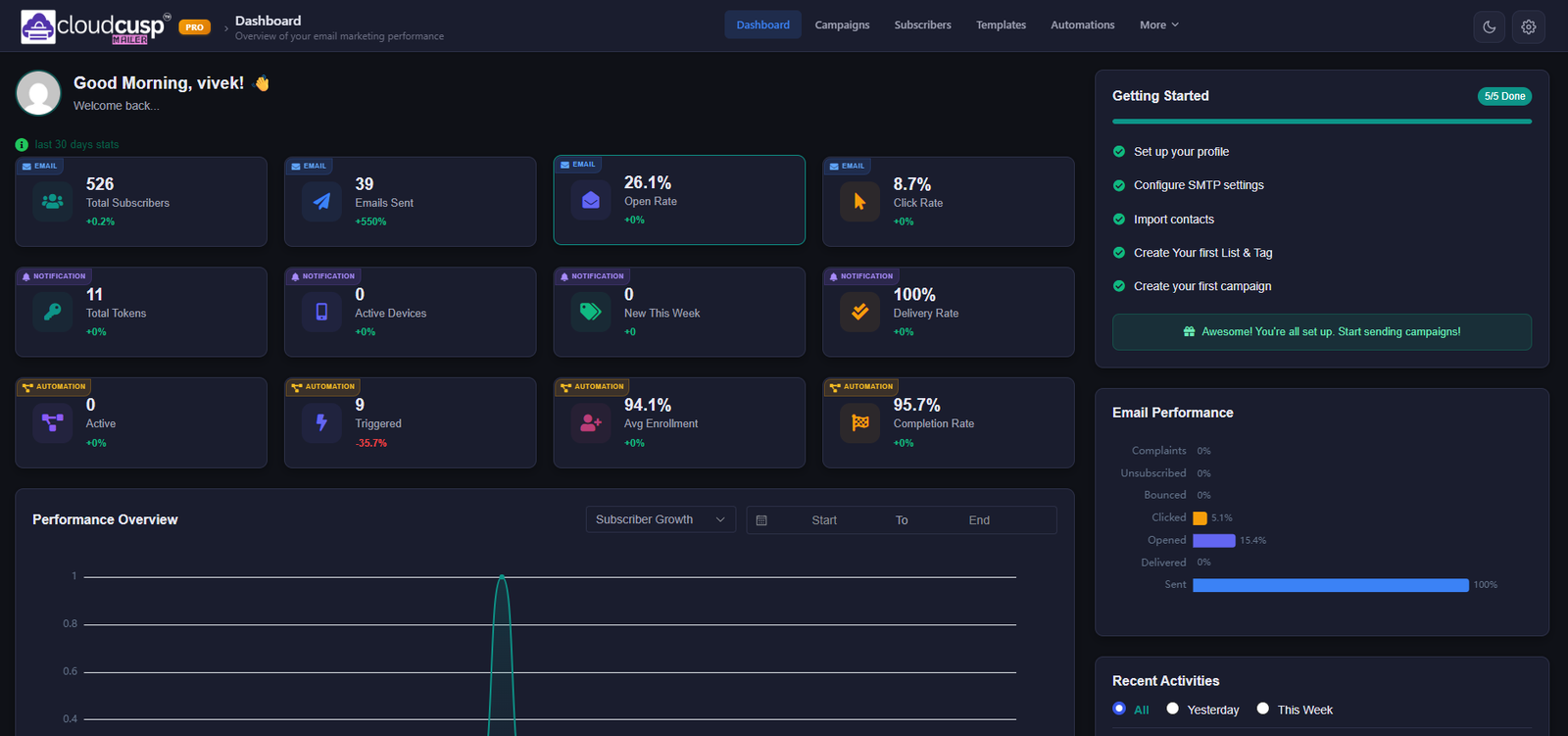Click Import contacts link
The image size is (1568, 736).
(x=1174, y=220)
